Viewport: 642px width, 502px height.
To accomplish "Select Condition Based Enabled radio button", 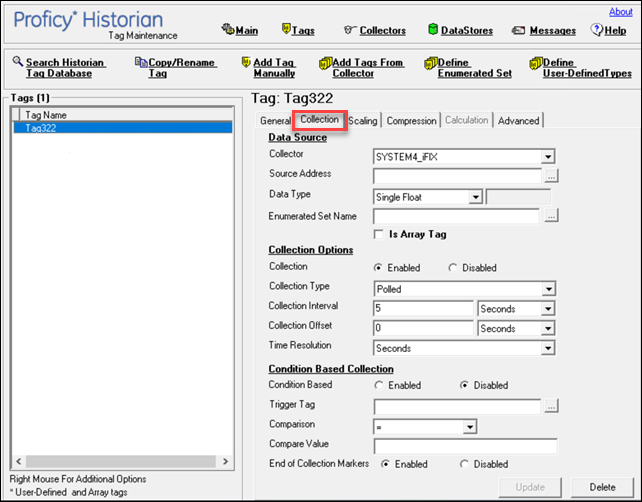I will pyautogui.click(x=379, y=385).
